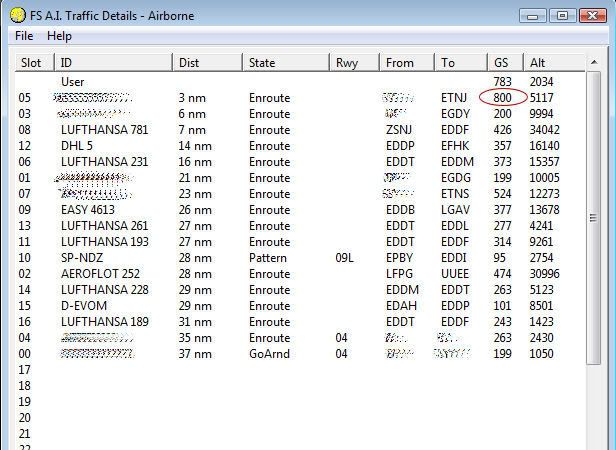This screenshot has width=616, height=450.
Task: Click destination ETNJ cell
Action: point(454,97)
